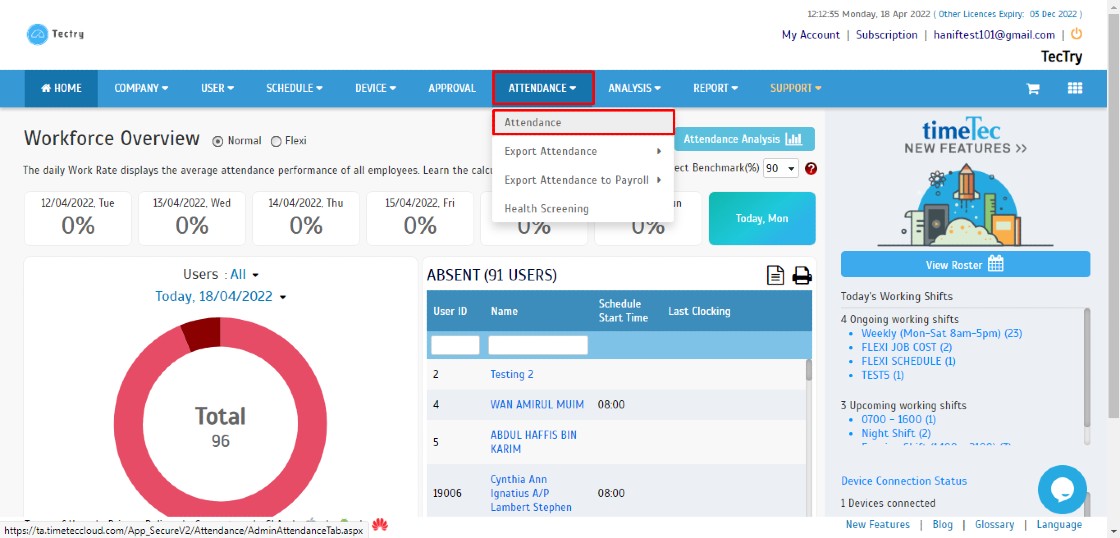Open the ANALYSIS dropdown menu
This screenshot has height=538, width=1120.
[634, 89]
